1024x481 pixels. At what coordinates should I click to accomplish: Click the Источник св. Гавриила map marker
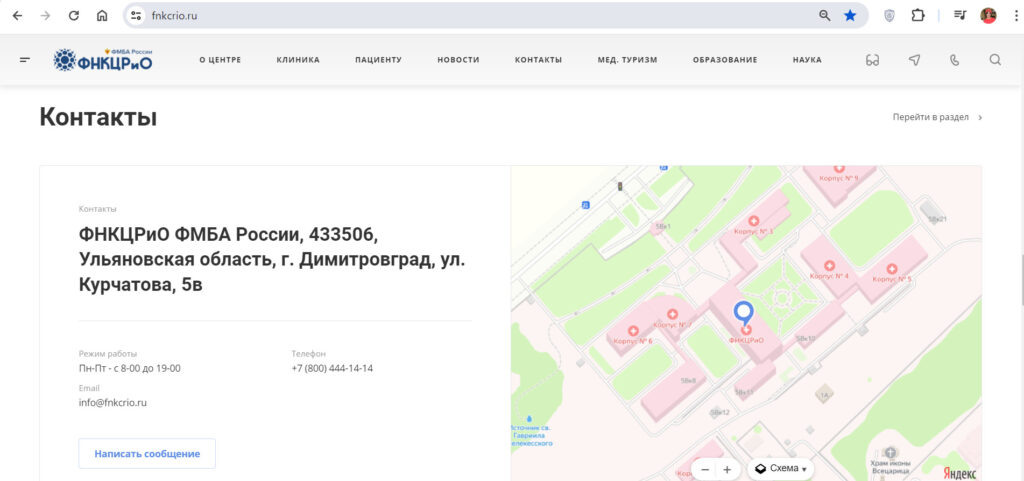(x=528, y=418)
